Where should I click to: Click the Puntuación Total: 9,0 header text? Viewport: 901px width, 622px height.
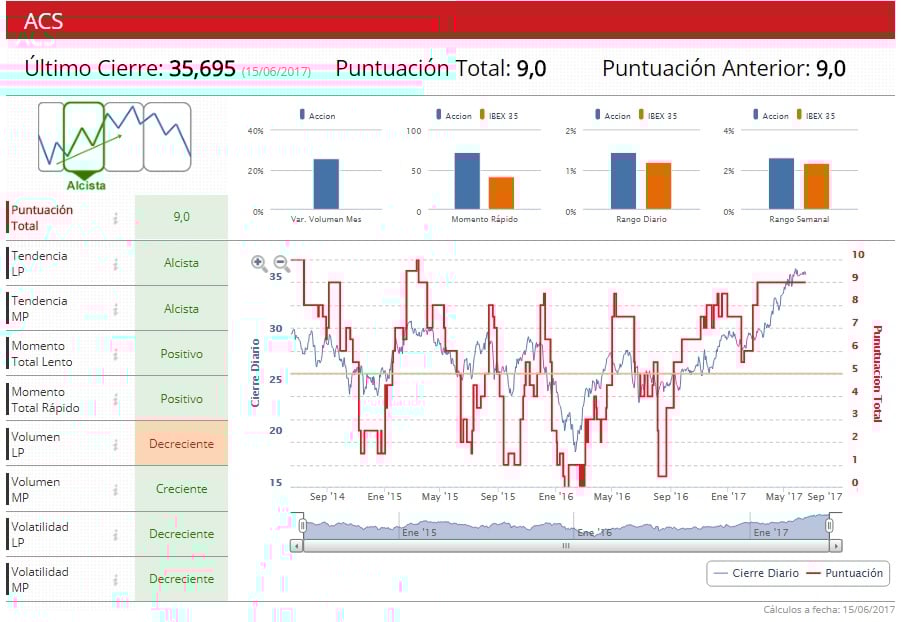(441, 68)
